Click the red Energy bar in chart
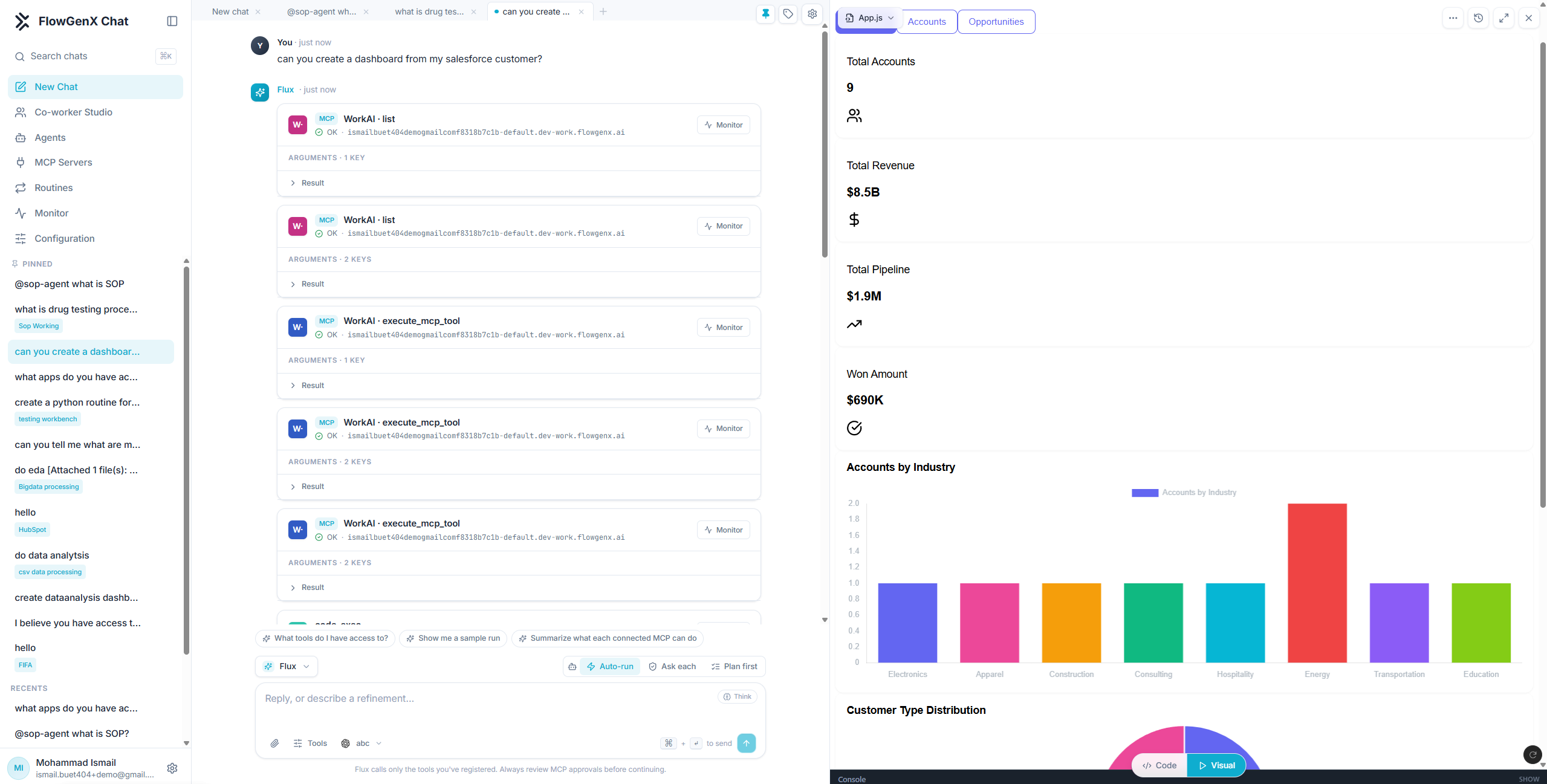Image resolution: width=1547 pixels, height=784 pixels. coord(1317,583)
